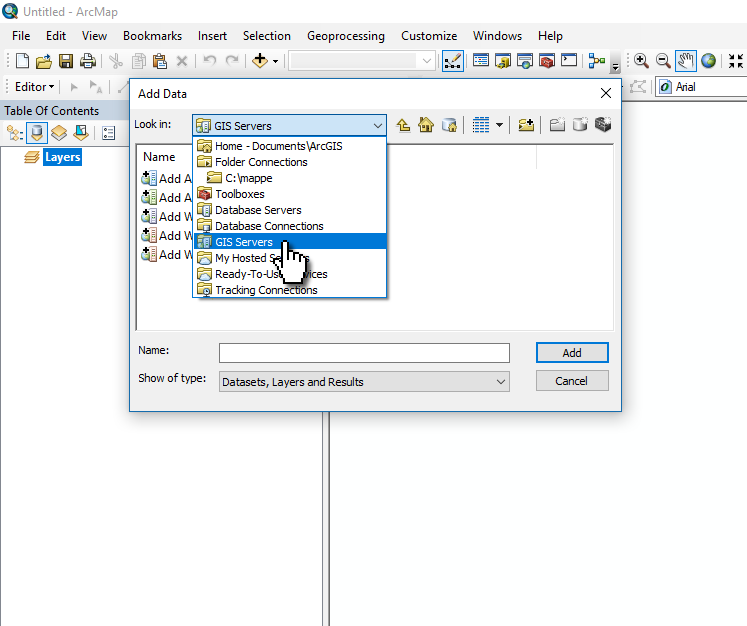
Task: Choose C:\mappe folder in Look in list
Action: pos(290,178)
